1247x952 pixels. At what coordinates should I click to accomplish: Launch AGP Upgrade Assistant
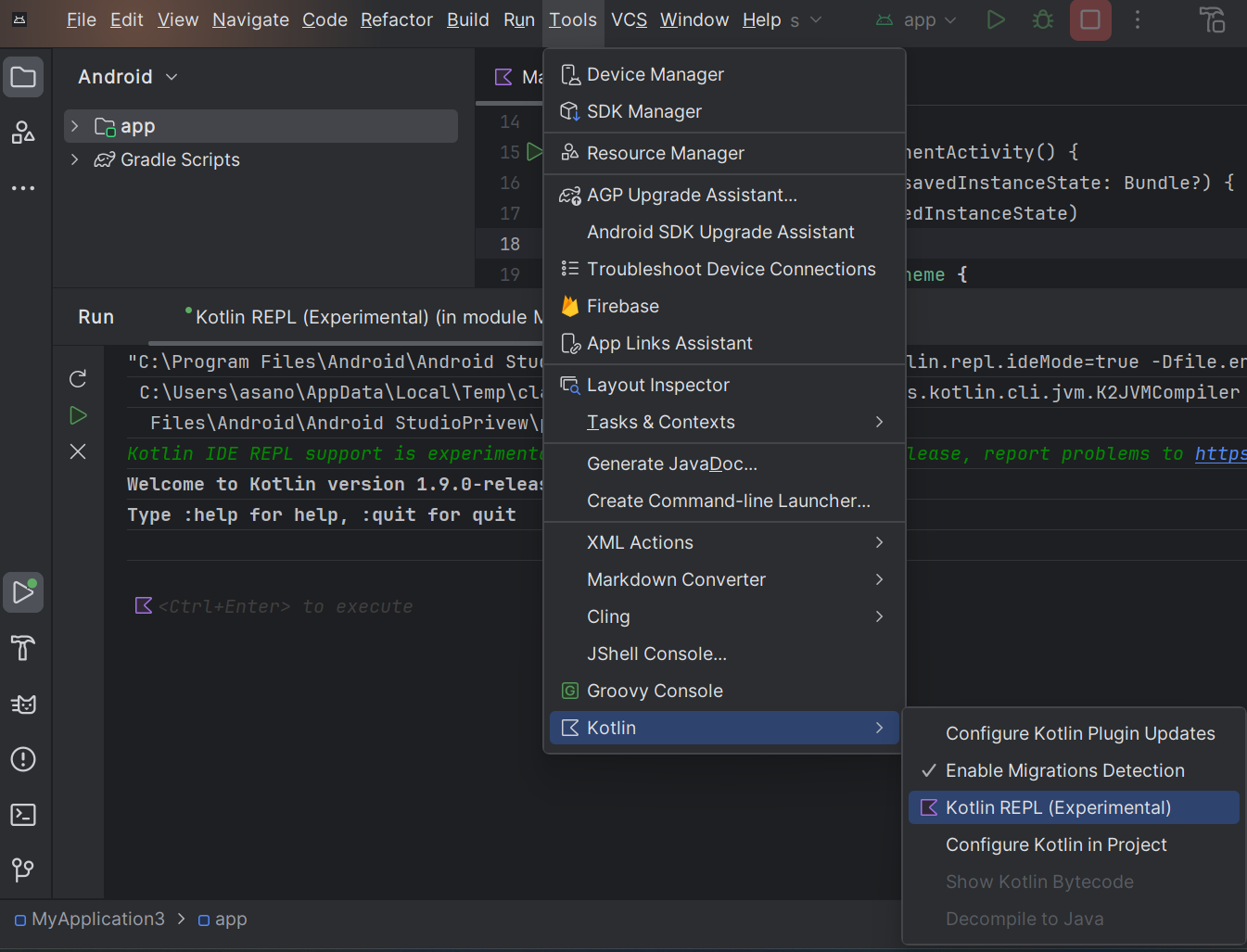[724, 195]
